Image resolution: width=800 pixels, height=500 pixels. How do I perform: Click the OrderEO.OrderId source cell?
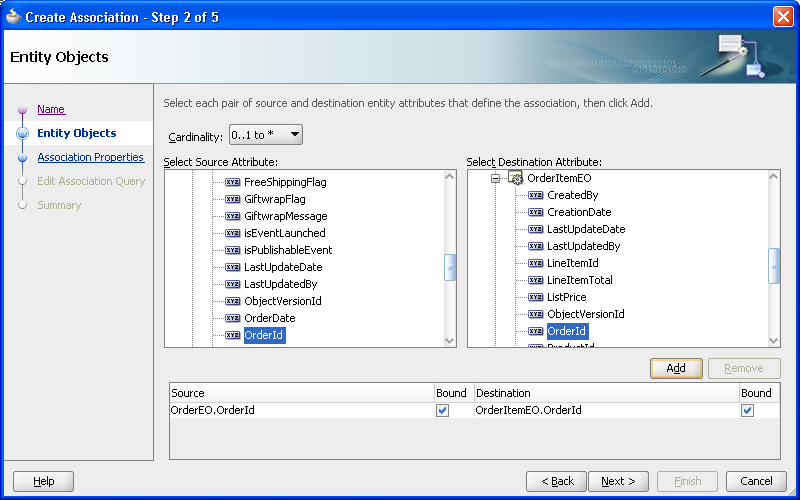coord(302,410)
